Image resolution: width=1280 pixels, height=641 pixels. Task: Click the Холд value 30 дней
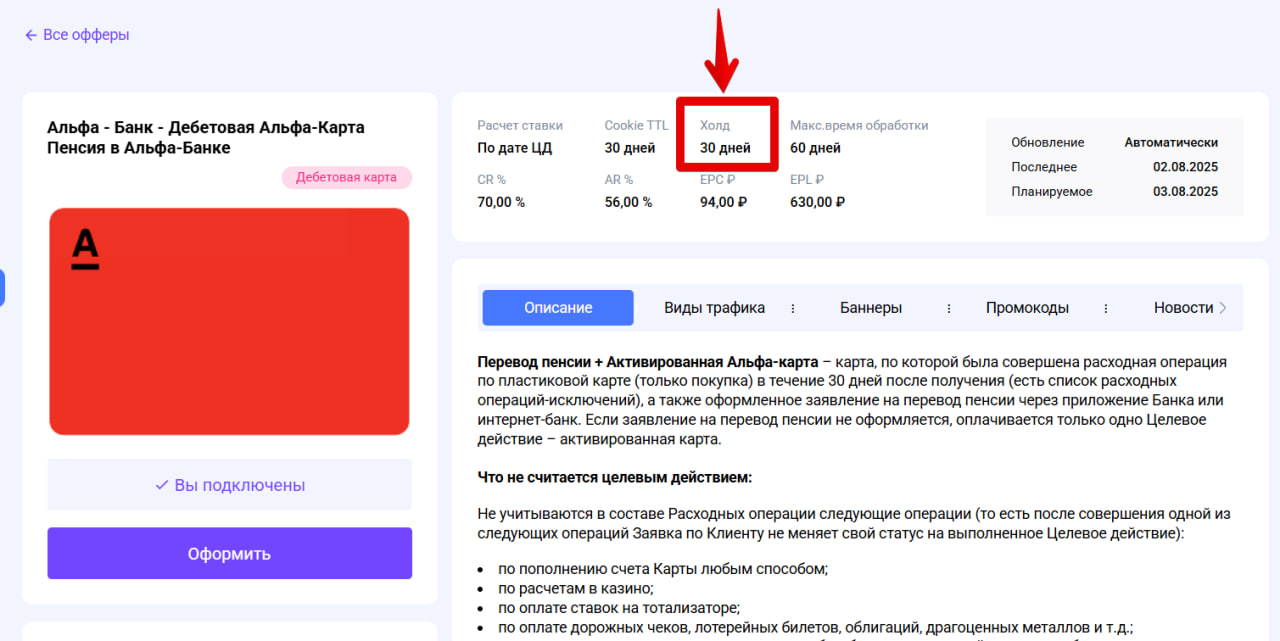(x=725, y=148)
